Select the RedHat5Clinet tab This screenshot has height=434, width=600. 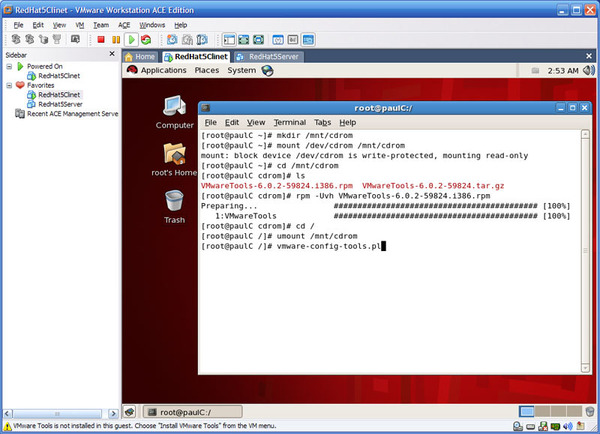click(196, 57)
